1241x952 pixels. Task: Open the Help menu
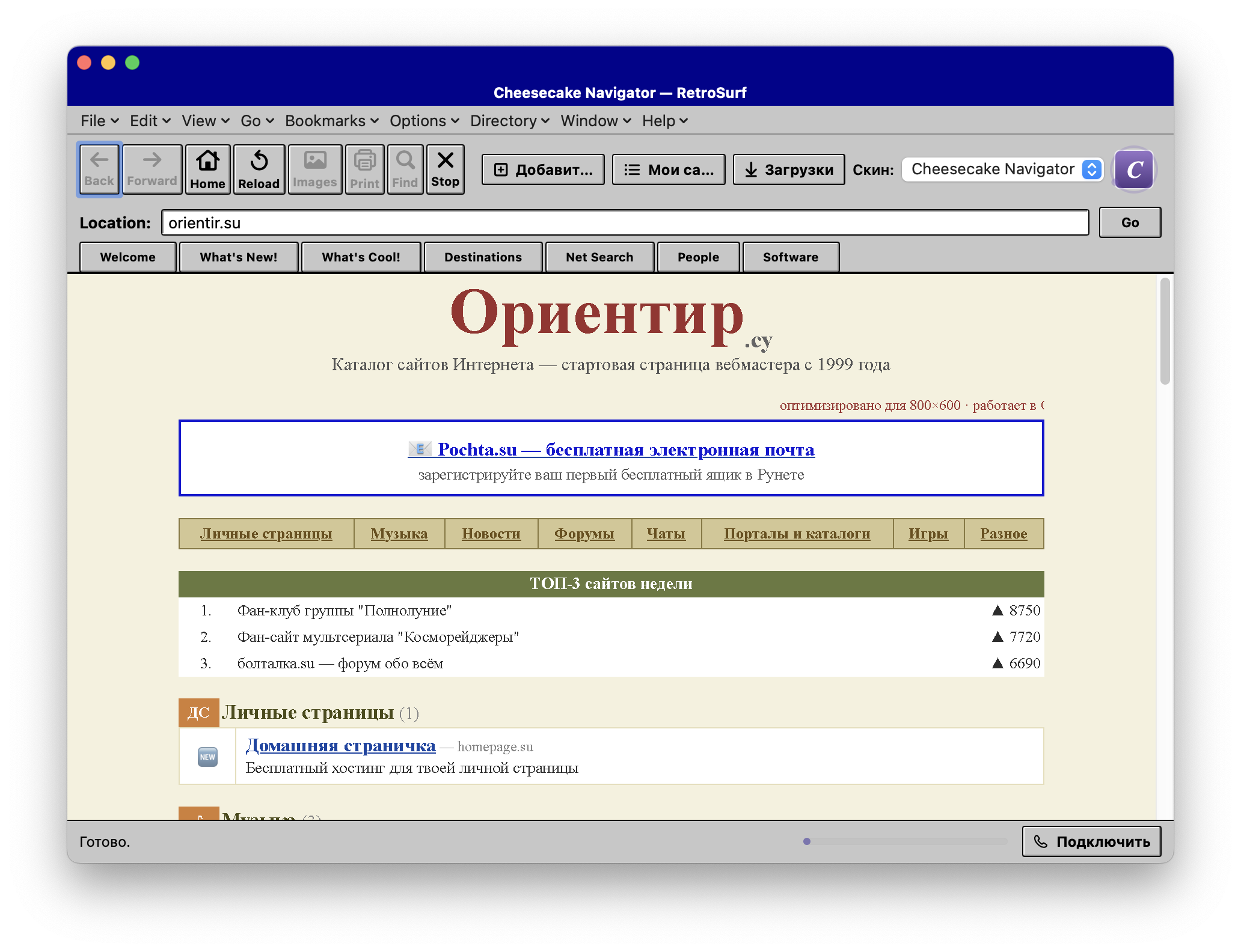coord(665,121)
